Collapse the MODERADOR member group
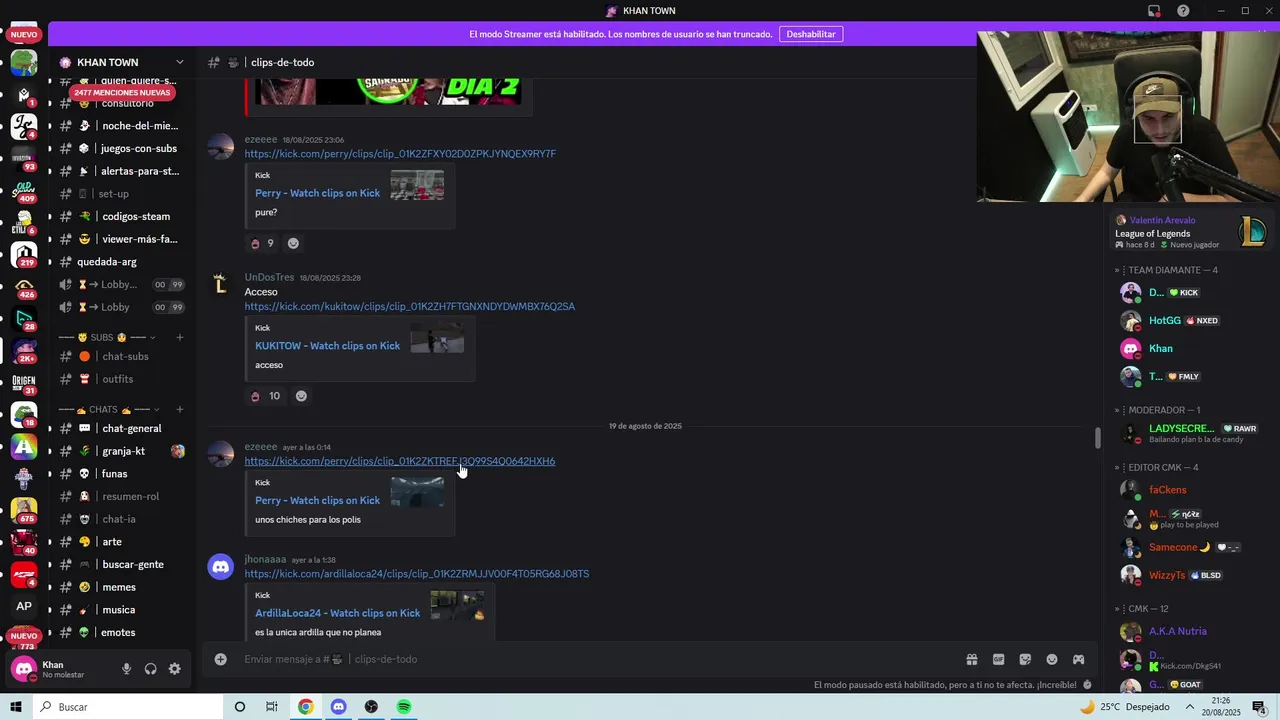 point(1157,410)
